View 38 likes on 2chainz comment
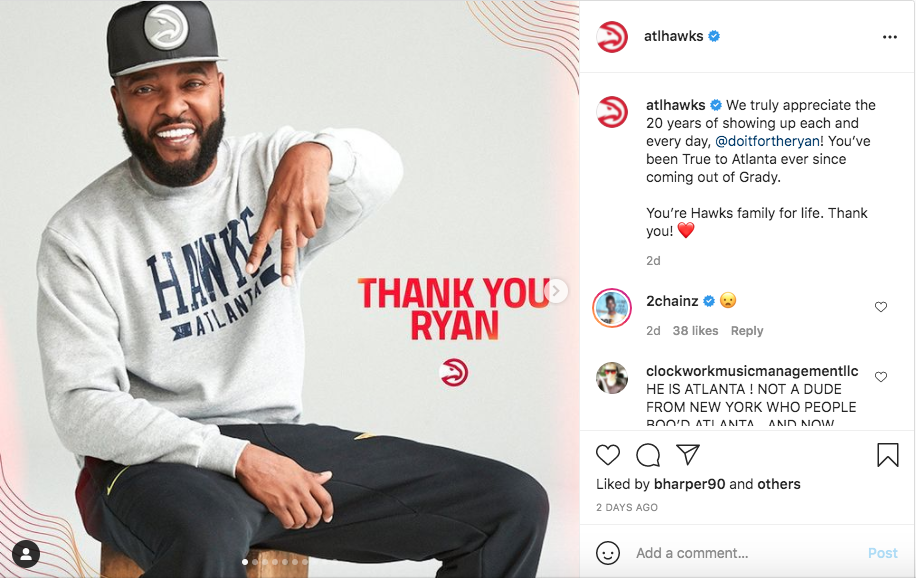The image size is (916, 578). (695, 331)
